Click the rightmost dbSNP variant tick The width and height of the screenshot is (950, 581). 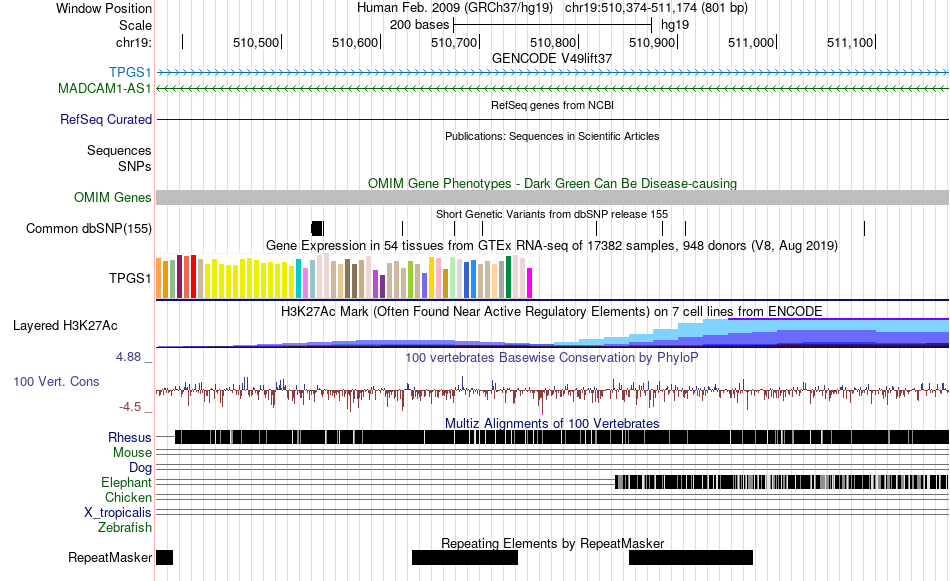point(865,228)
